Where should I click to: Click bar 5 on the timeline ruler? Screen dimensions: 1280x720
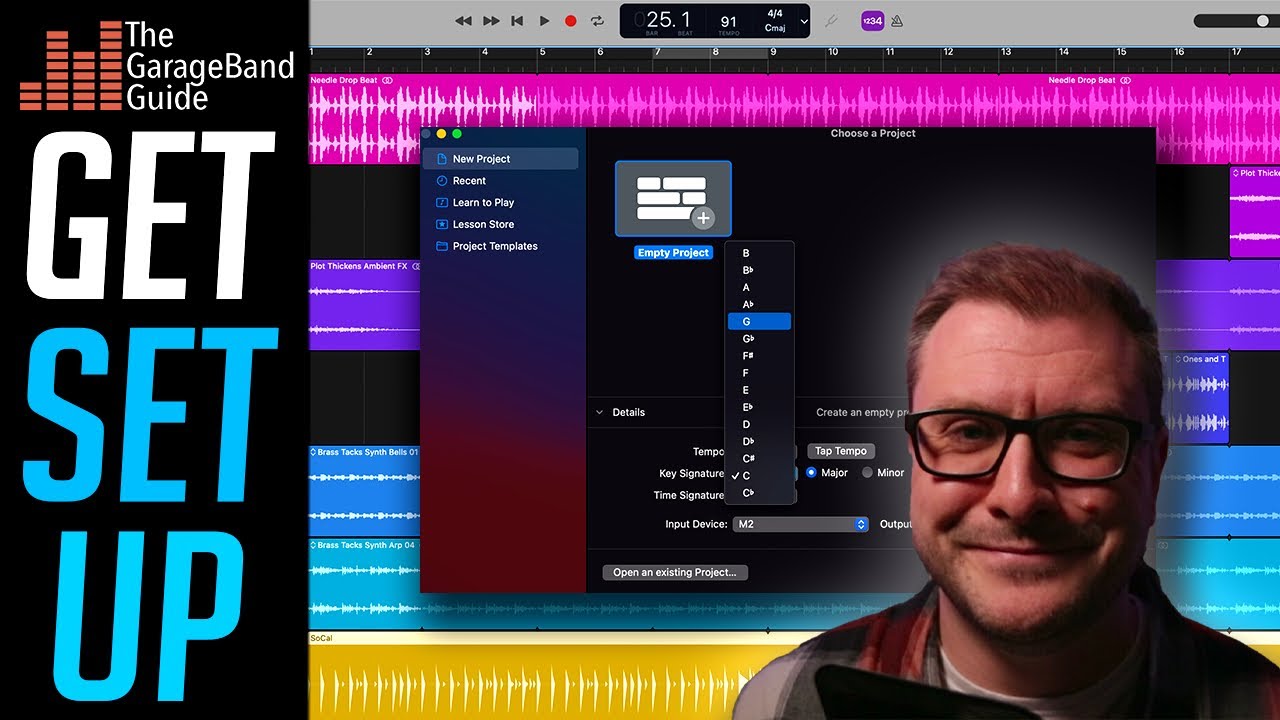point(544,52)
